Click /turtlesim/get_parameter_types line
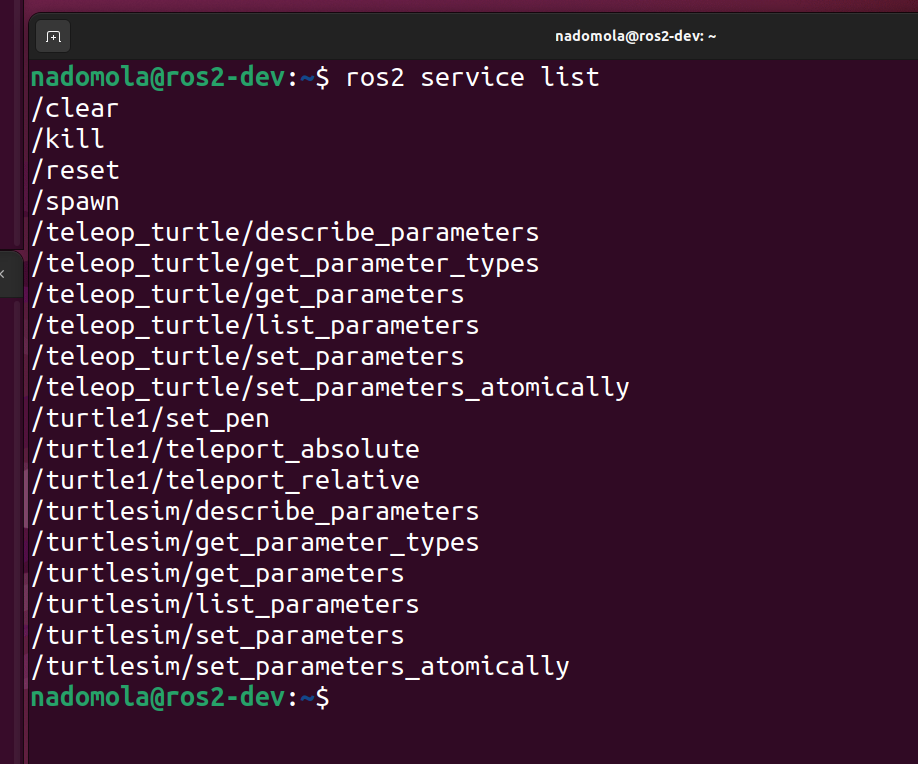918x764 pixels. click(x=255, y=543)
